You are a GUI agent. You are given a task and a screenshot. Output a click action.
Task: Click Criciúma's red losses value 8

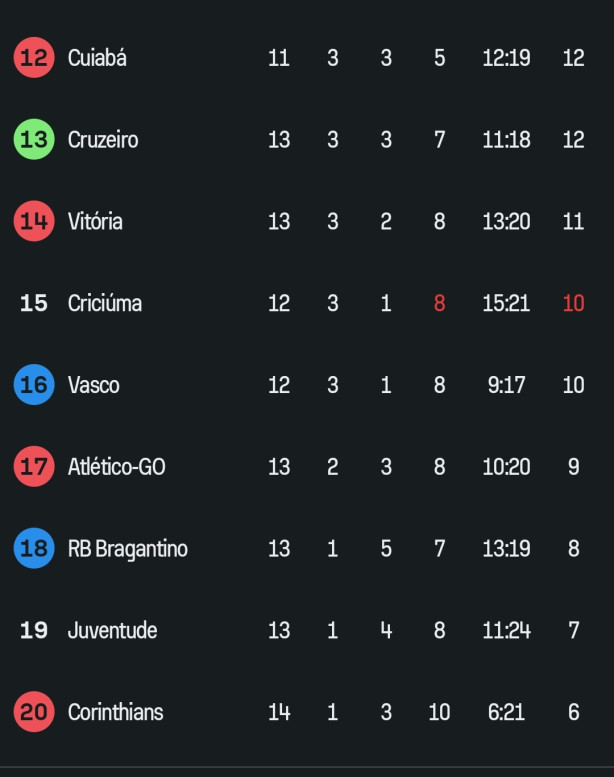click(439, 303)
